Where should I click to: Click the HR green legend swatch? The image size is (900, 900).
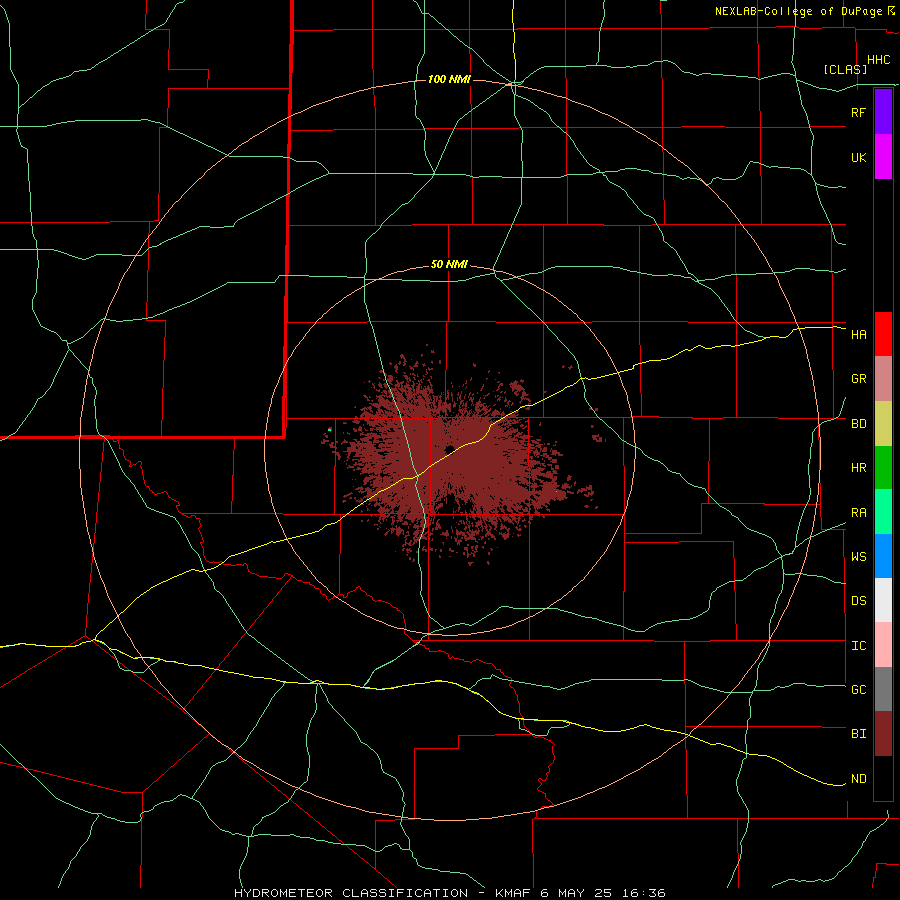click(883, 468)
